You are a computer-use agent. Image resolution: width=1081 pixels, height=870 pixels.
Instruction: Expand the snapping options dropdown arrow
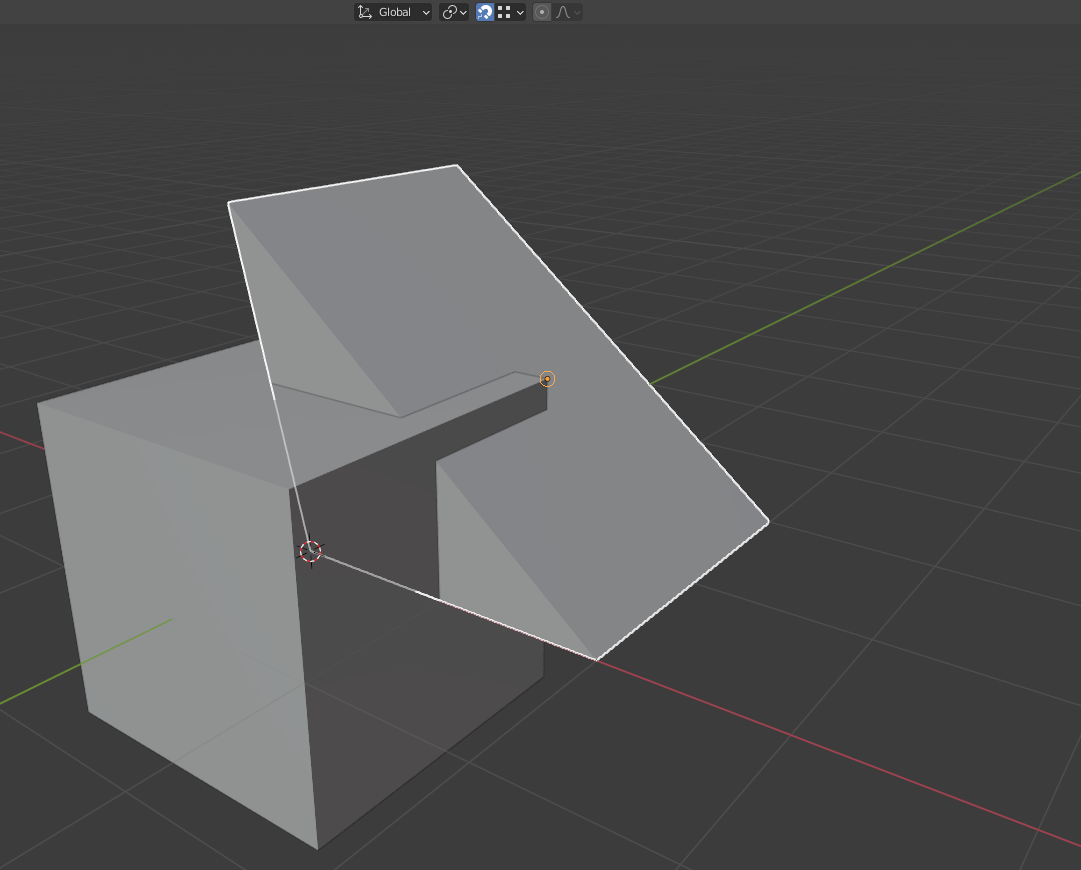(520, 12)
